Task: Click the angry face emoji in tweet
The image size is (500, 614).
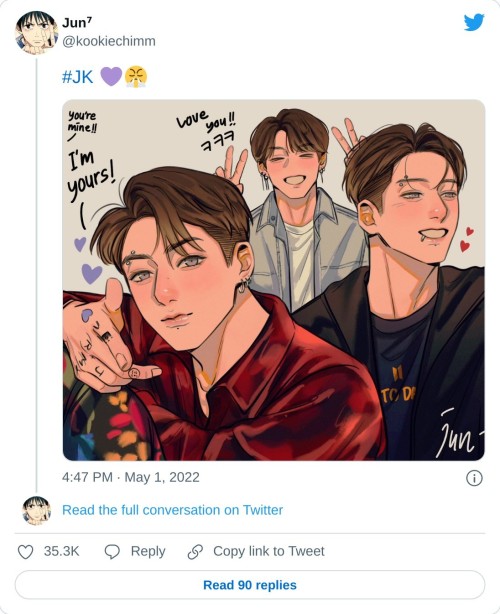Action: point(136,77)
